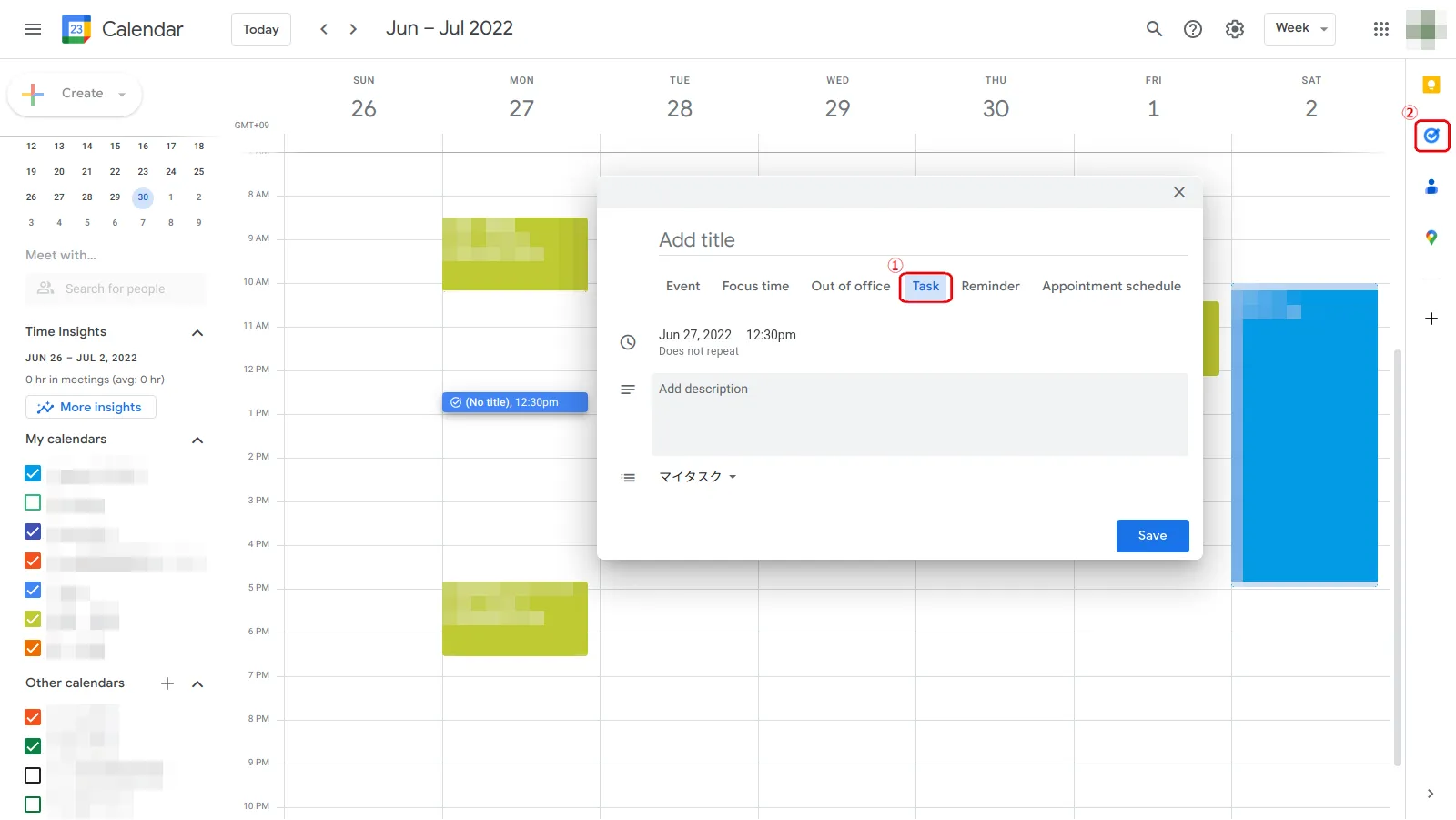Viewport: 1456px width, 820px height.
Task: Enable the second unchecked calendar in My calendars
Action: (32, 502)
